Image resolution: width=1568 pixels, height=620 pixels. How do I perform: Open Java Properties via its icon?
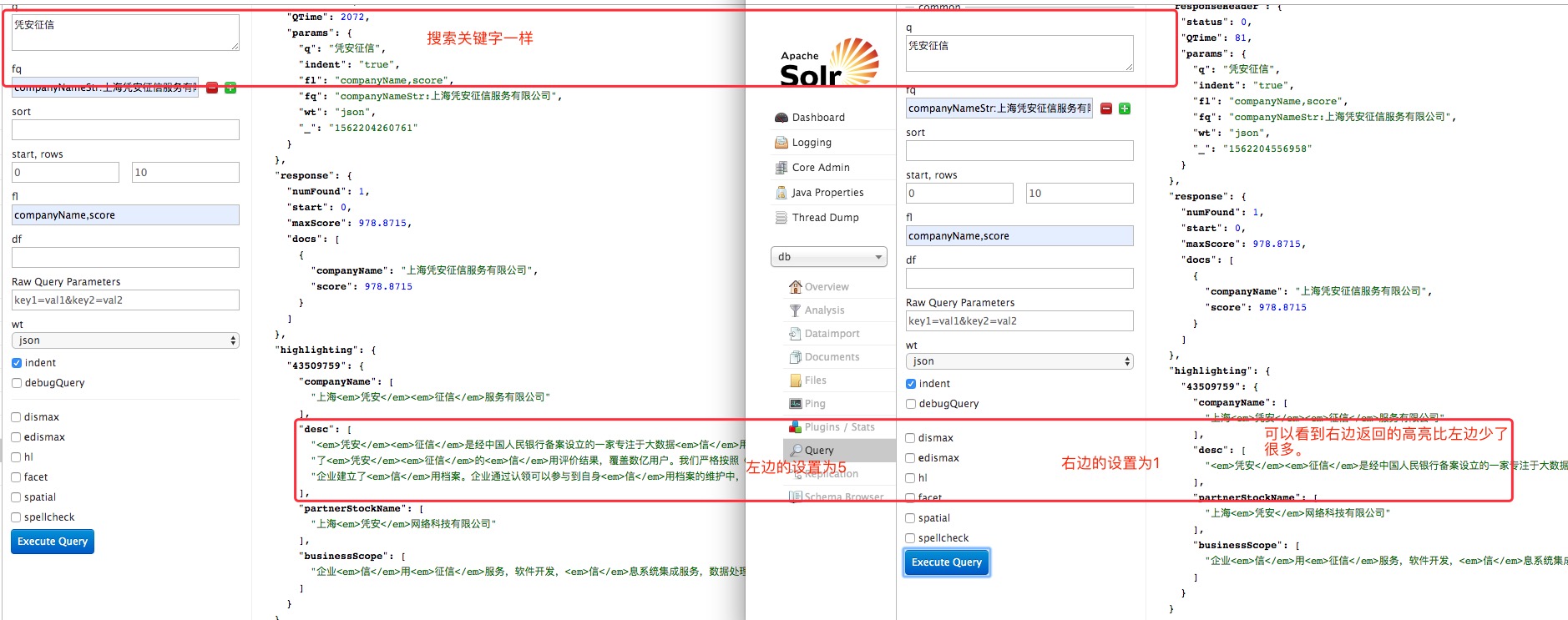coord(781,193)
